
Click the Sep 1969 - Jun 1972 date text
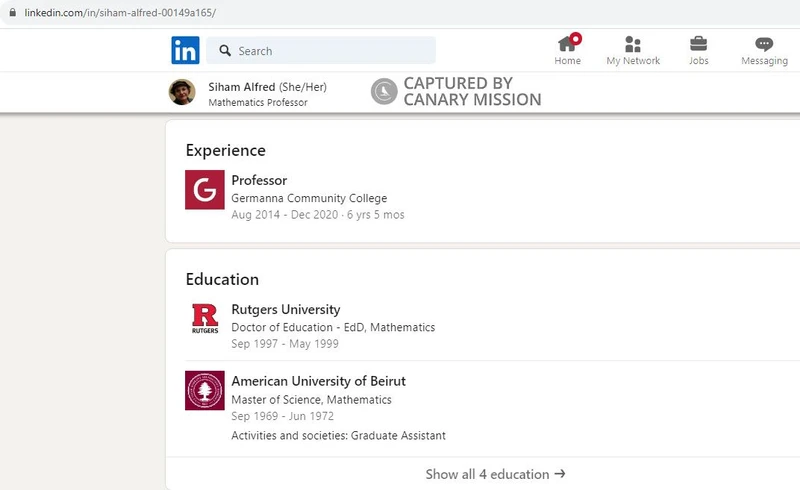click(282, 416)
